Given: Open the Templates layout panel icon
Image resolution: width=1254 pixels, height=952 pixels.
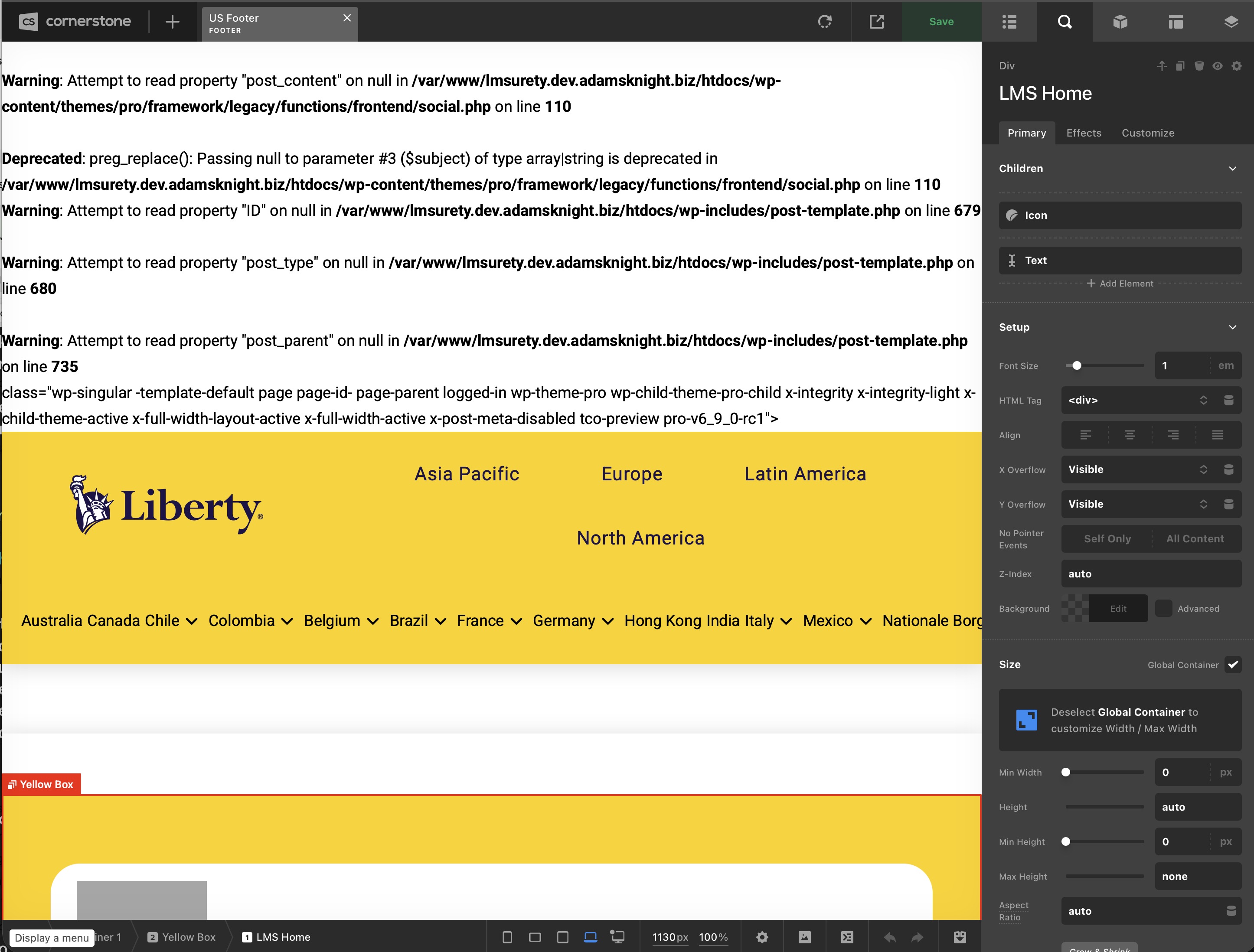Looking at the screenshot, I should (x=1176, y=22).
